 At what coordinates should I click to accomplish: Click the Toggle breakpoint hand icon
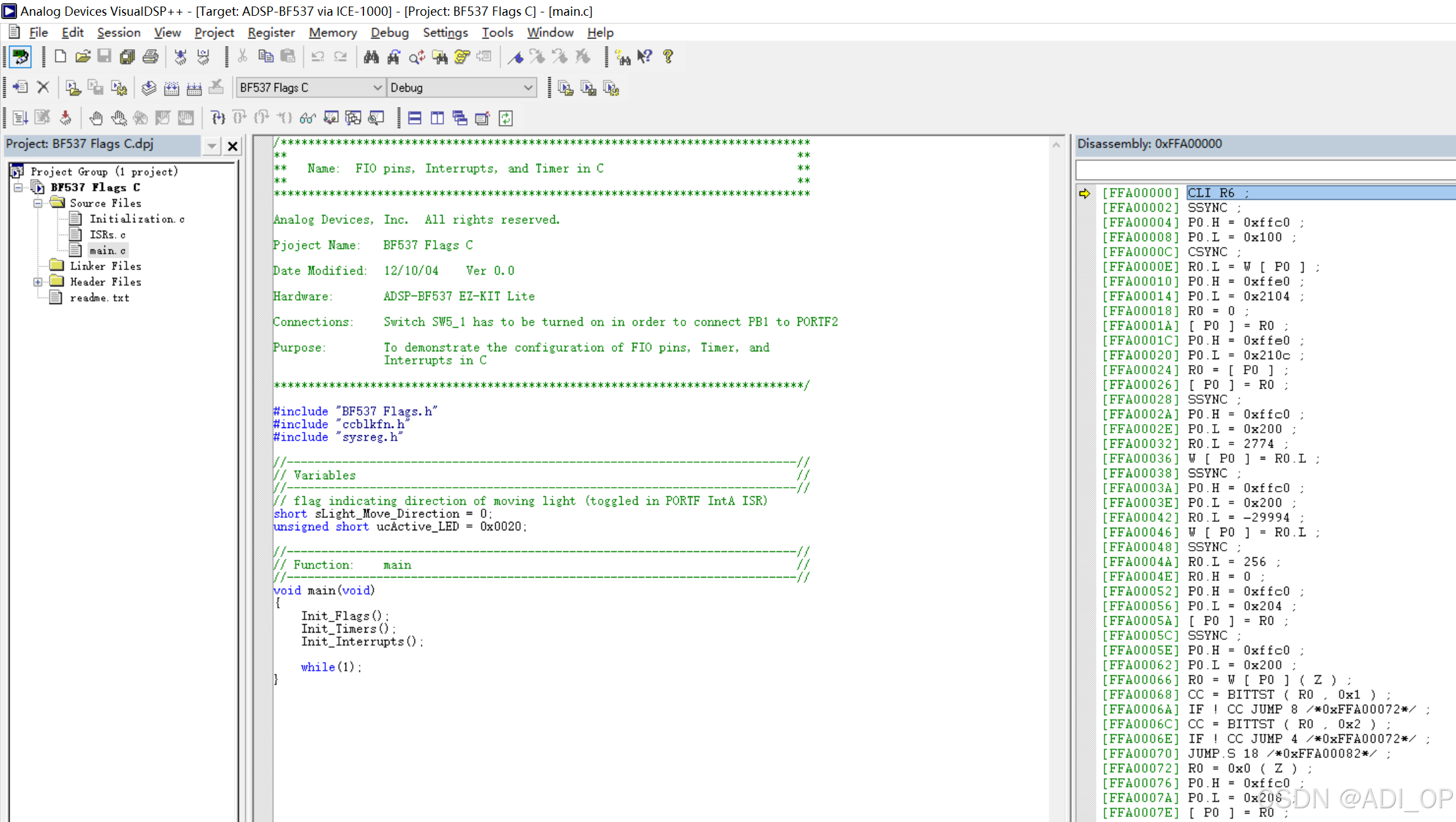coord(96,118)
